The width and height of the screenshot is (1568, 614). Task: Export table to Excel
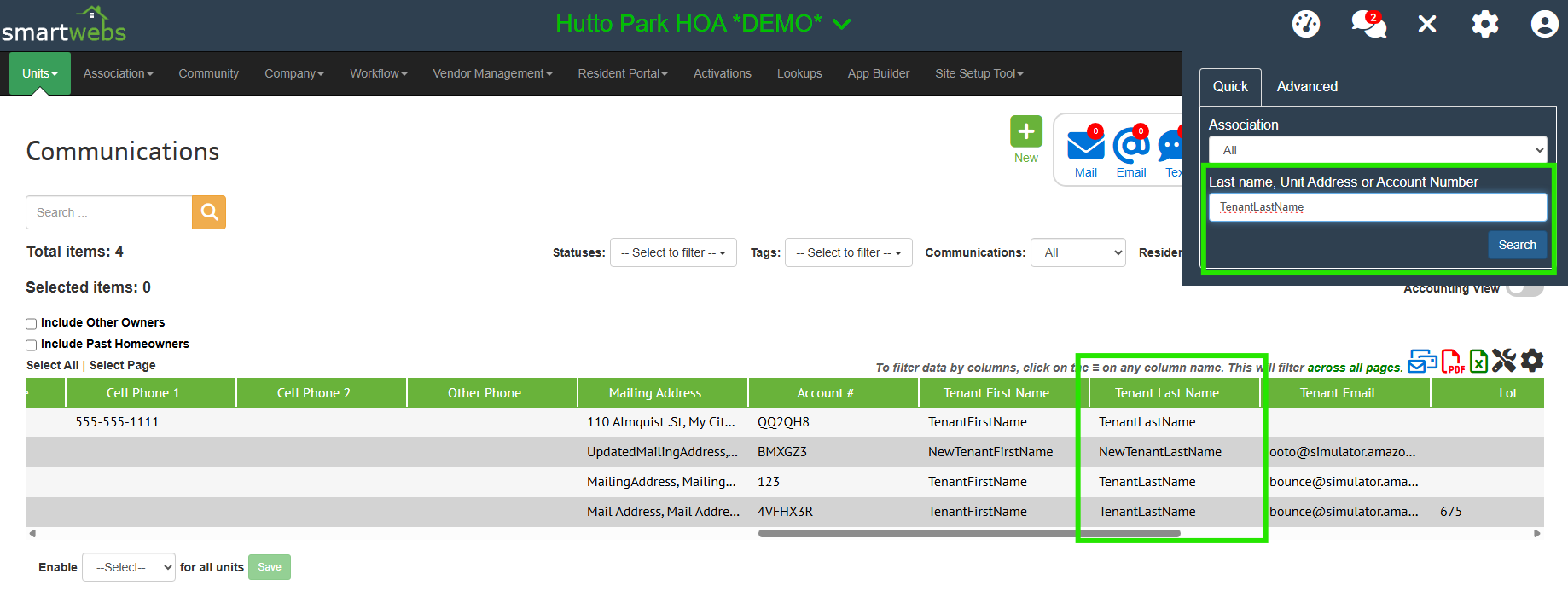(x=1478, y=362)
